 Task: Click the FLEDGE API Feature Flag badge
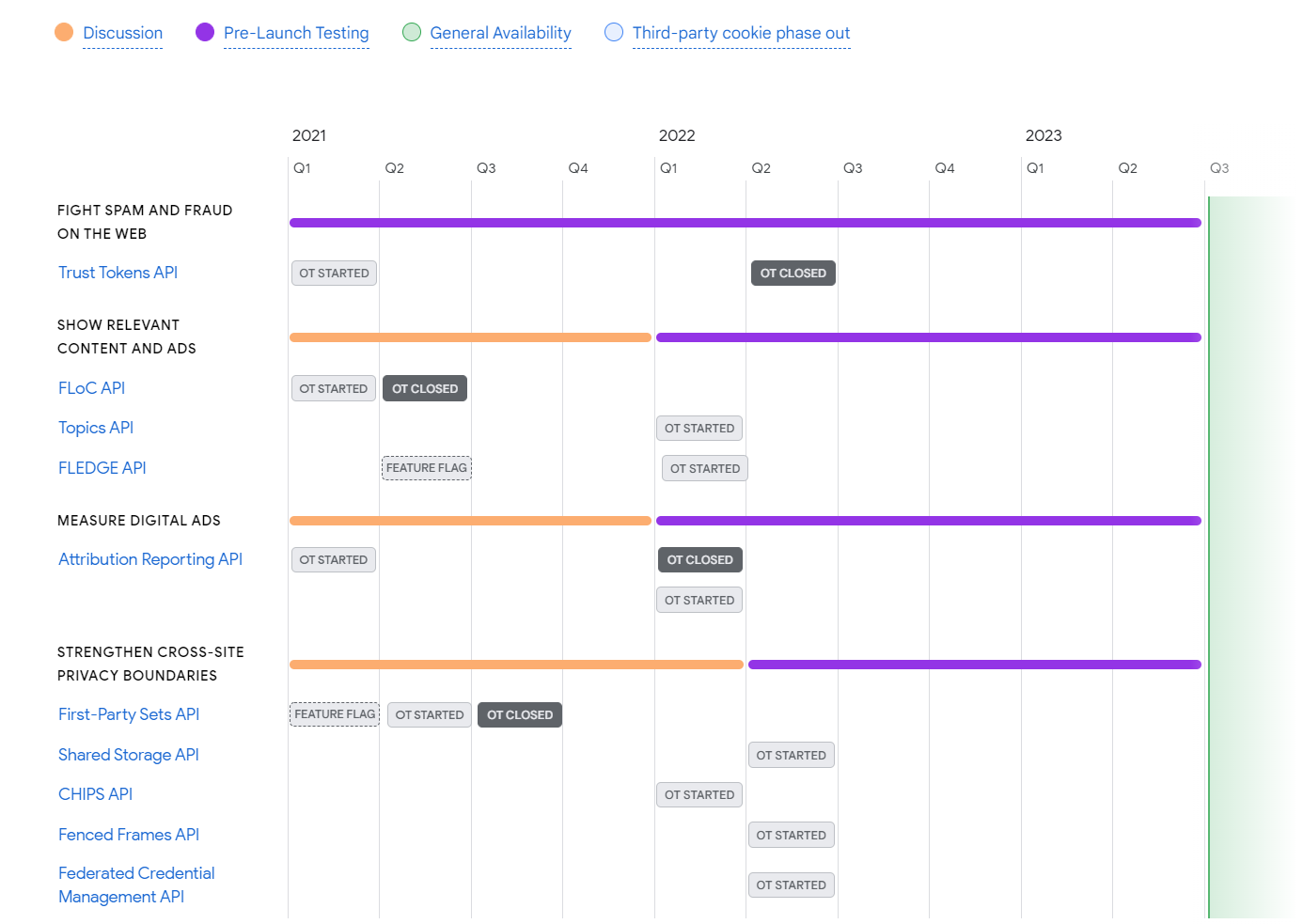[x=426, y=468]
